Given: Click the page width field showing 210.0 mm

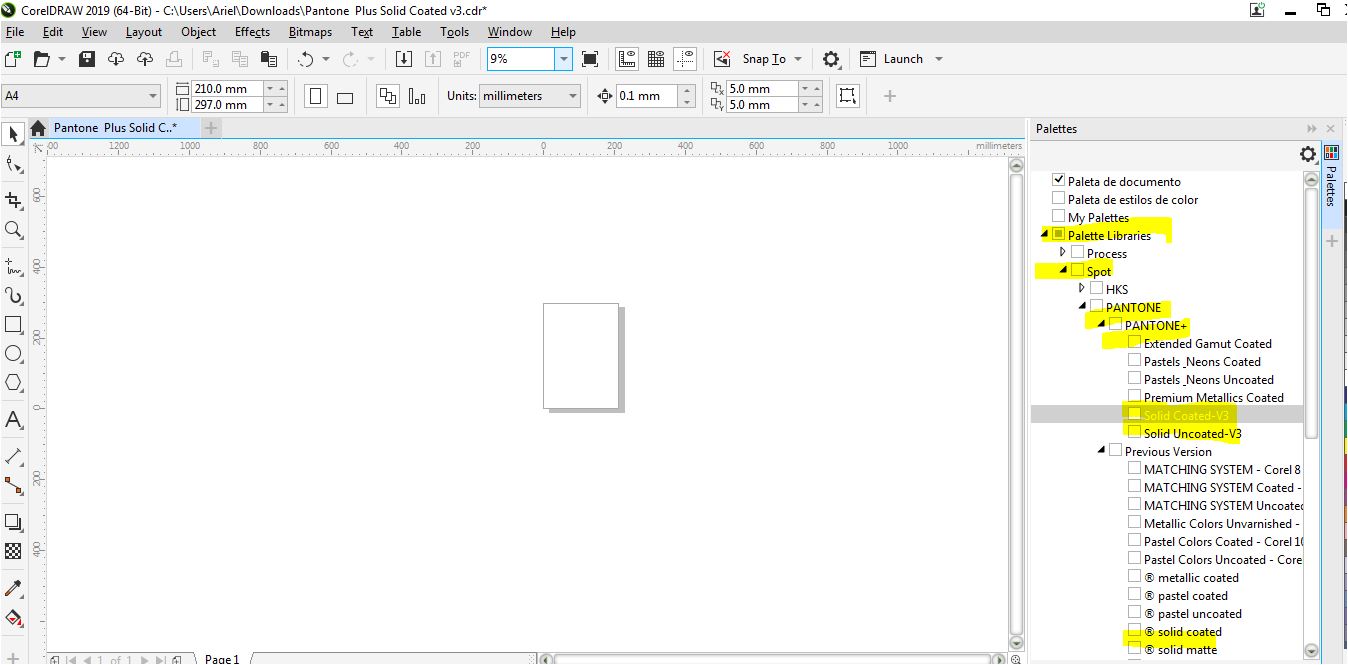Looking at the screenshot, I should (x=228, y=88).
